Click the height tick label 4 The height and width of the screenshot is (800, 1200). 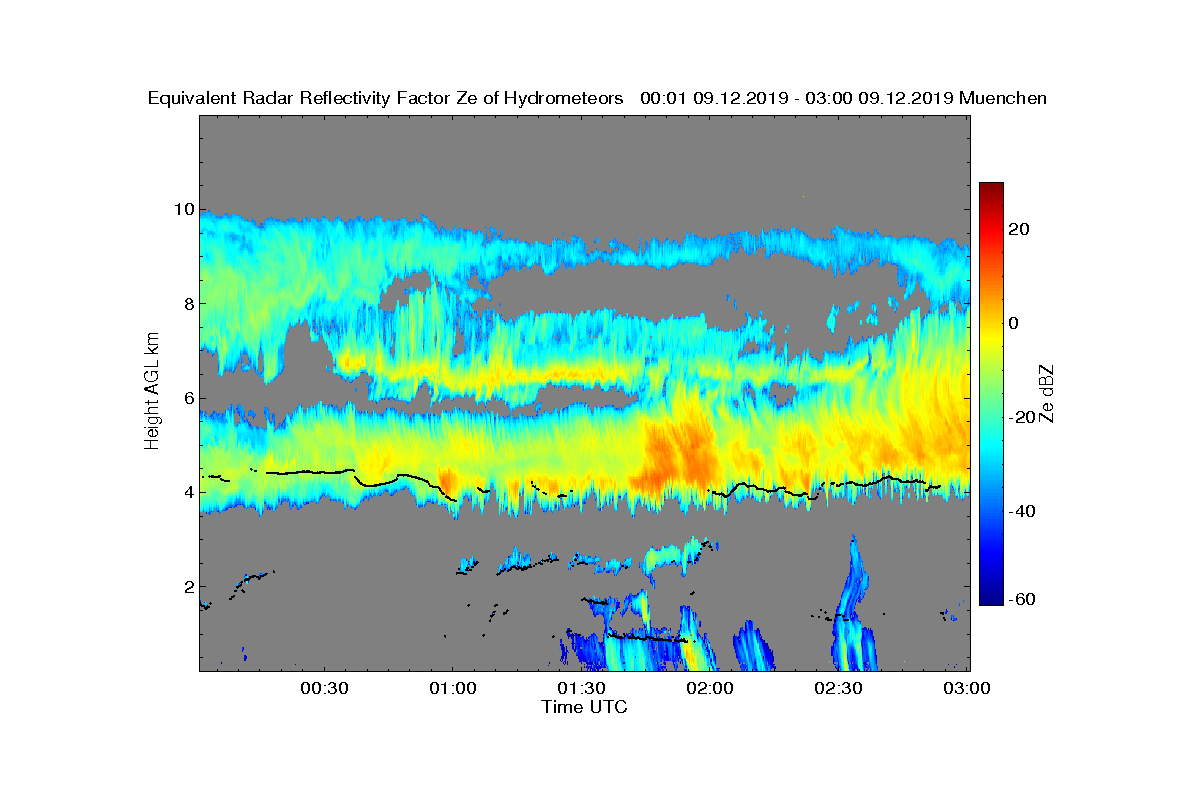pos(187,492)
